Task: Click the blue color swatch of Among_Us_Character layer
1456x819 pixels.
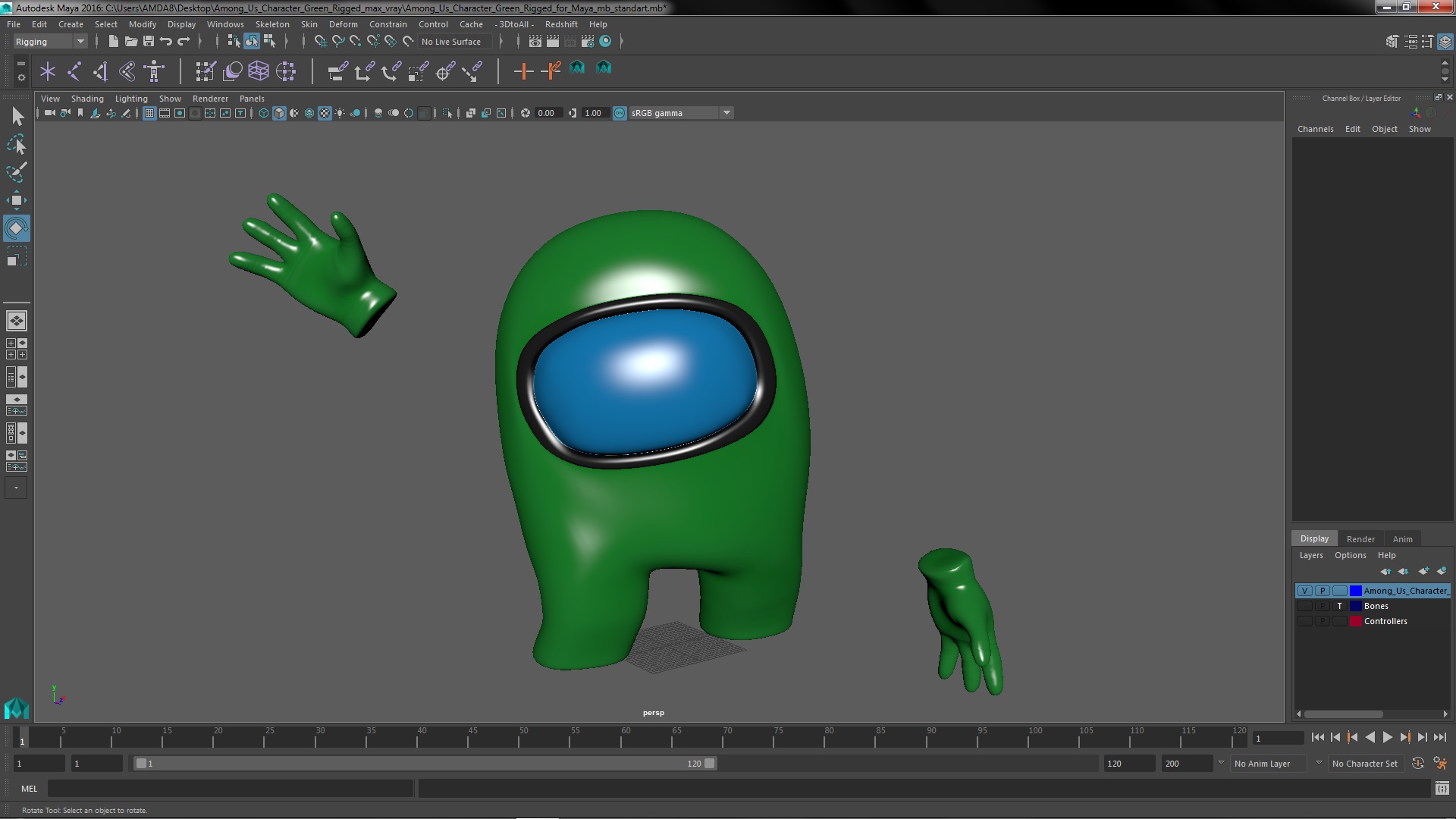Action: (x=1356, y=591)
